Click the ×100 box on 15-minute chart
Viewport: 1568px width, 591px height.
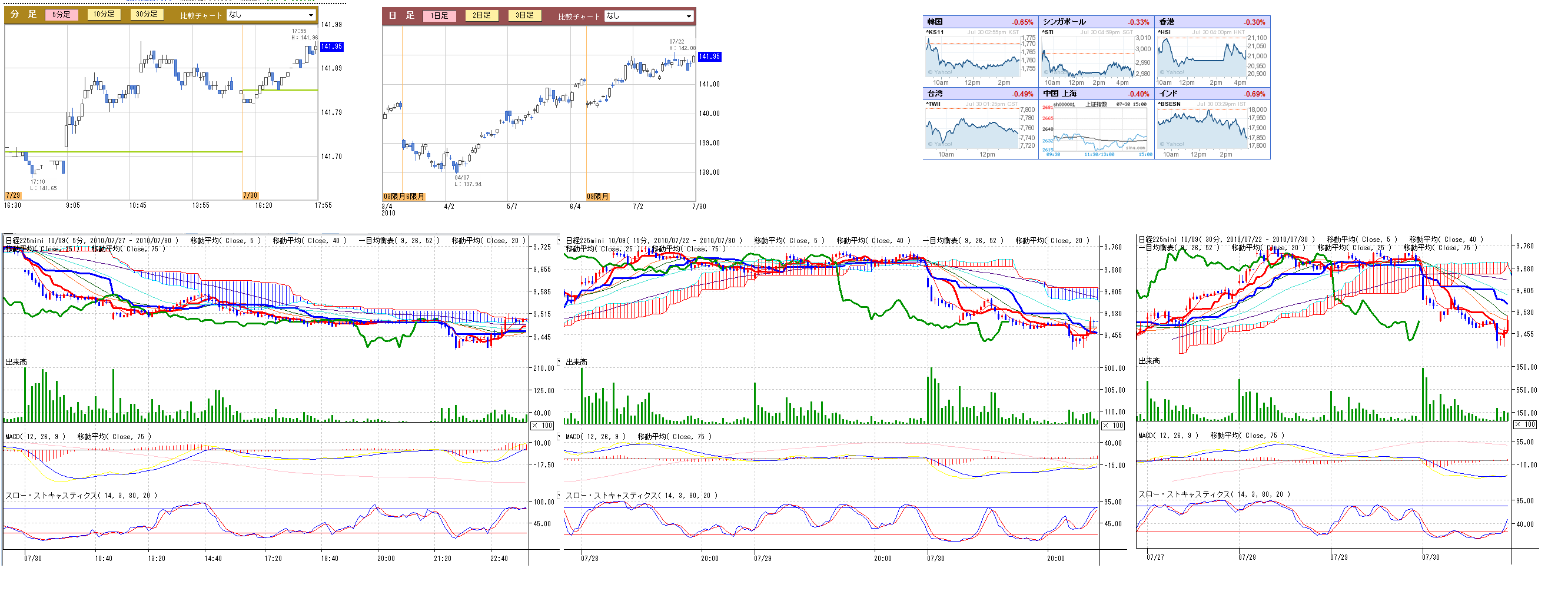coord(1113,426)
